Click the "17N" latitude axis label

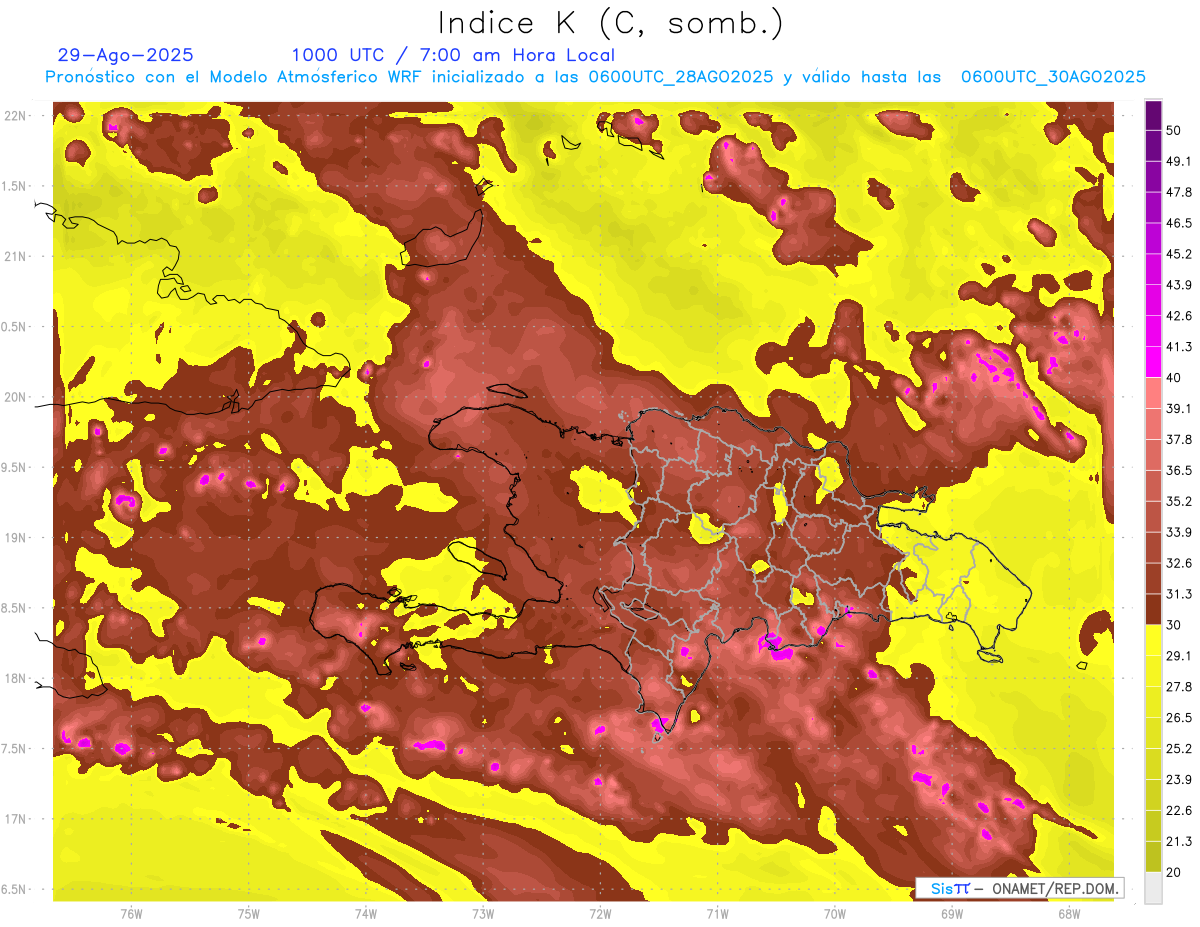15,819
